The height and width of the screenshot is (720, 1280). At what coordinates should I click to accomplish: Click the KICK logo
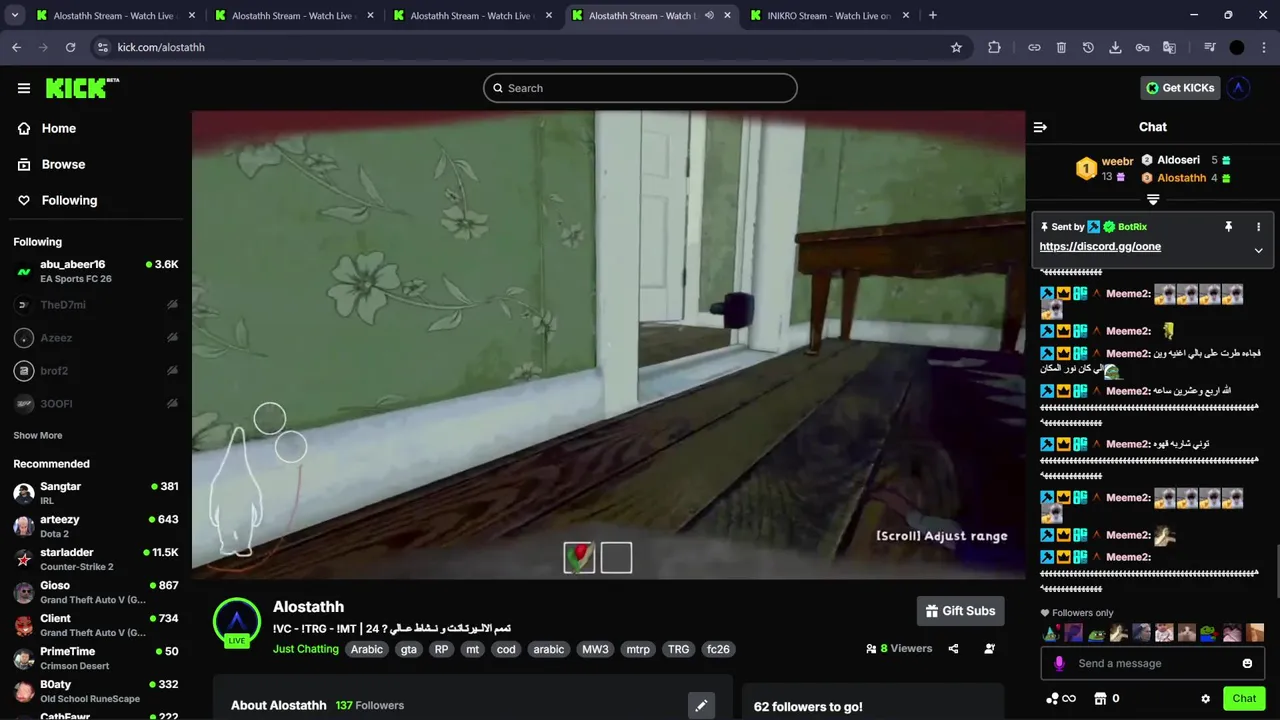pos(82,88)
